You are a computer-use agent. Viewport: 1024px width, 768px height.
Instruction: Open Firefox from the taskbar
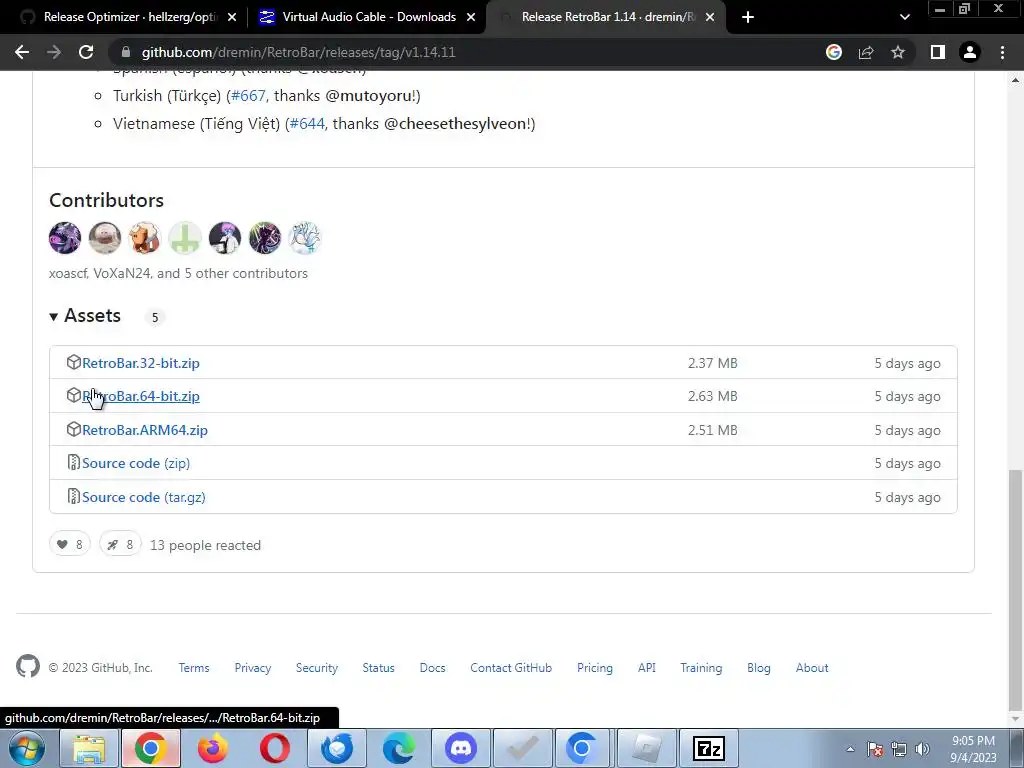point(213,748)
